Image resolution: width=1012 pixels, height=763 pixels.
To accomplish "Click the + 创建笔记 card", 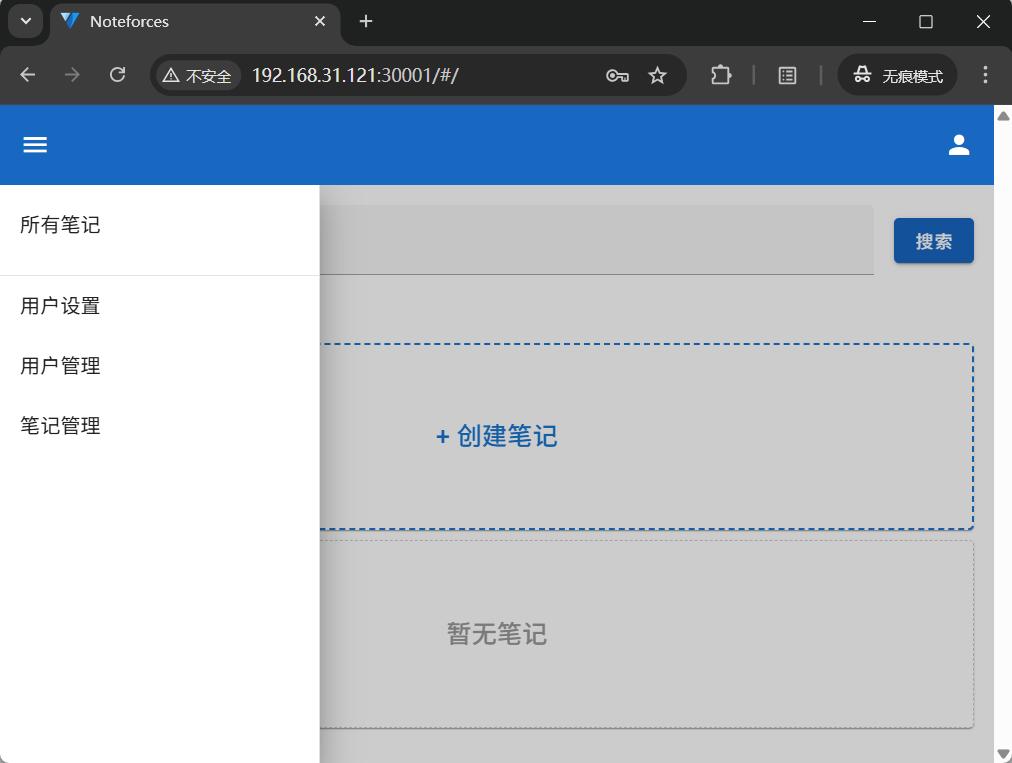I will coord(646,436).
